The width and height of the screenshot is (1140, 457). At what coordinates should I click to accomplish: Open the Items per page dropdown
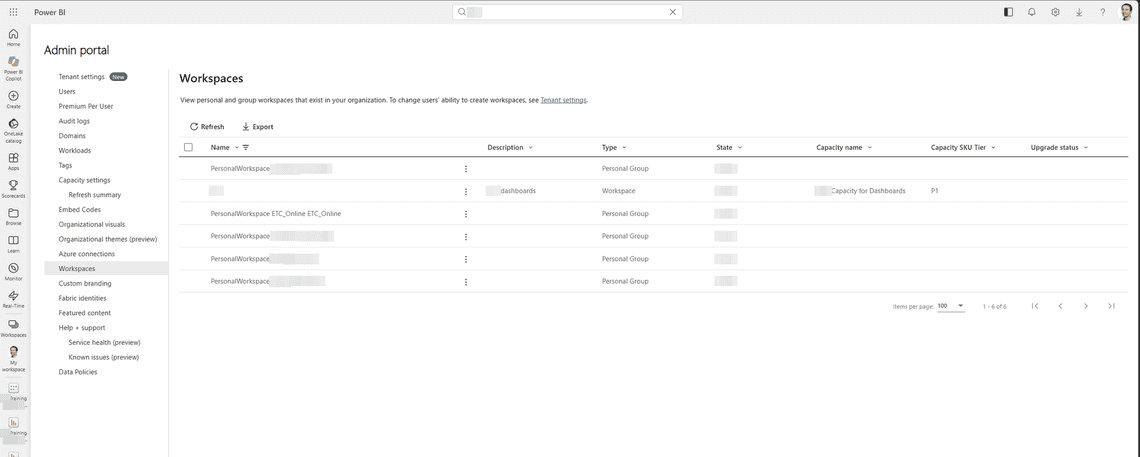click(951, 306)
